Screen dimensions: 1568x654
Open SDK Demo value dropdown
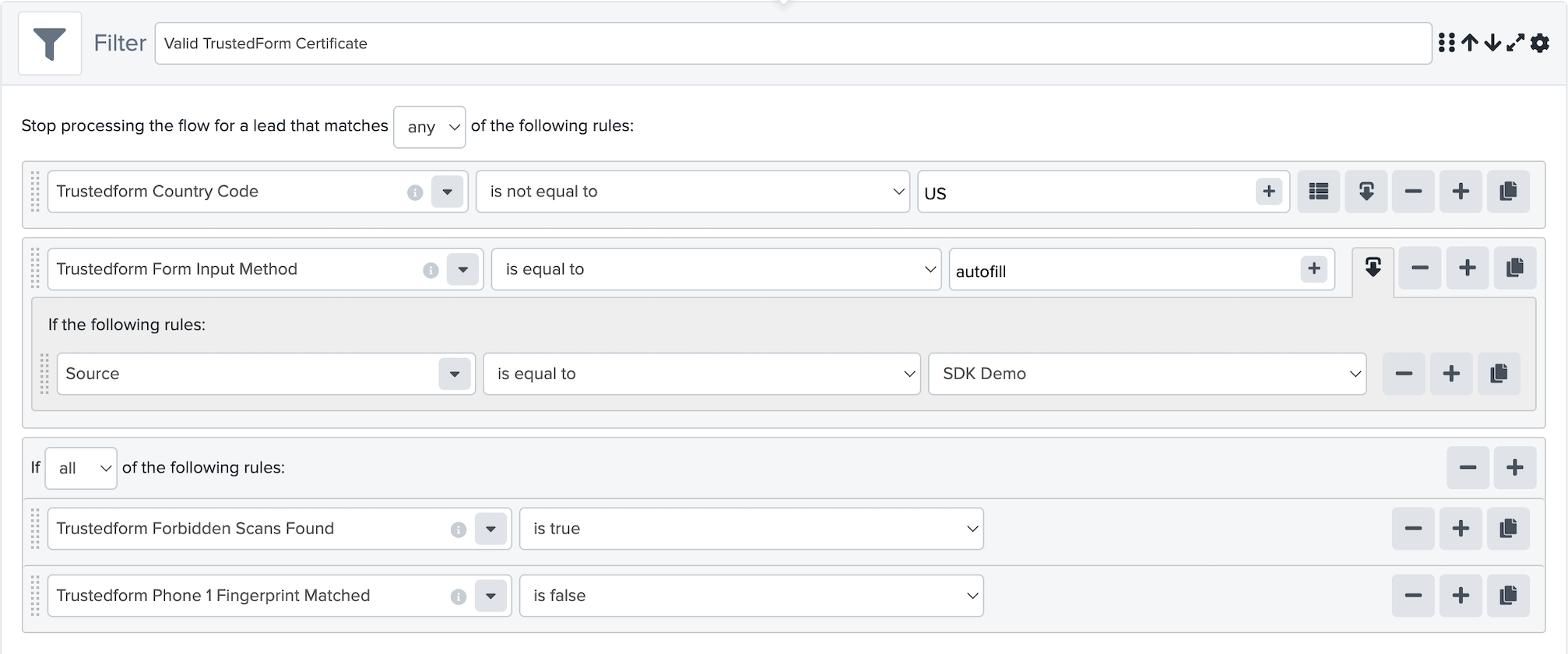point(1148,374)
